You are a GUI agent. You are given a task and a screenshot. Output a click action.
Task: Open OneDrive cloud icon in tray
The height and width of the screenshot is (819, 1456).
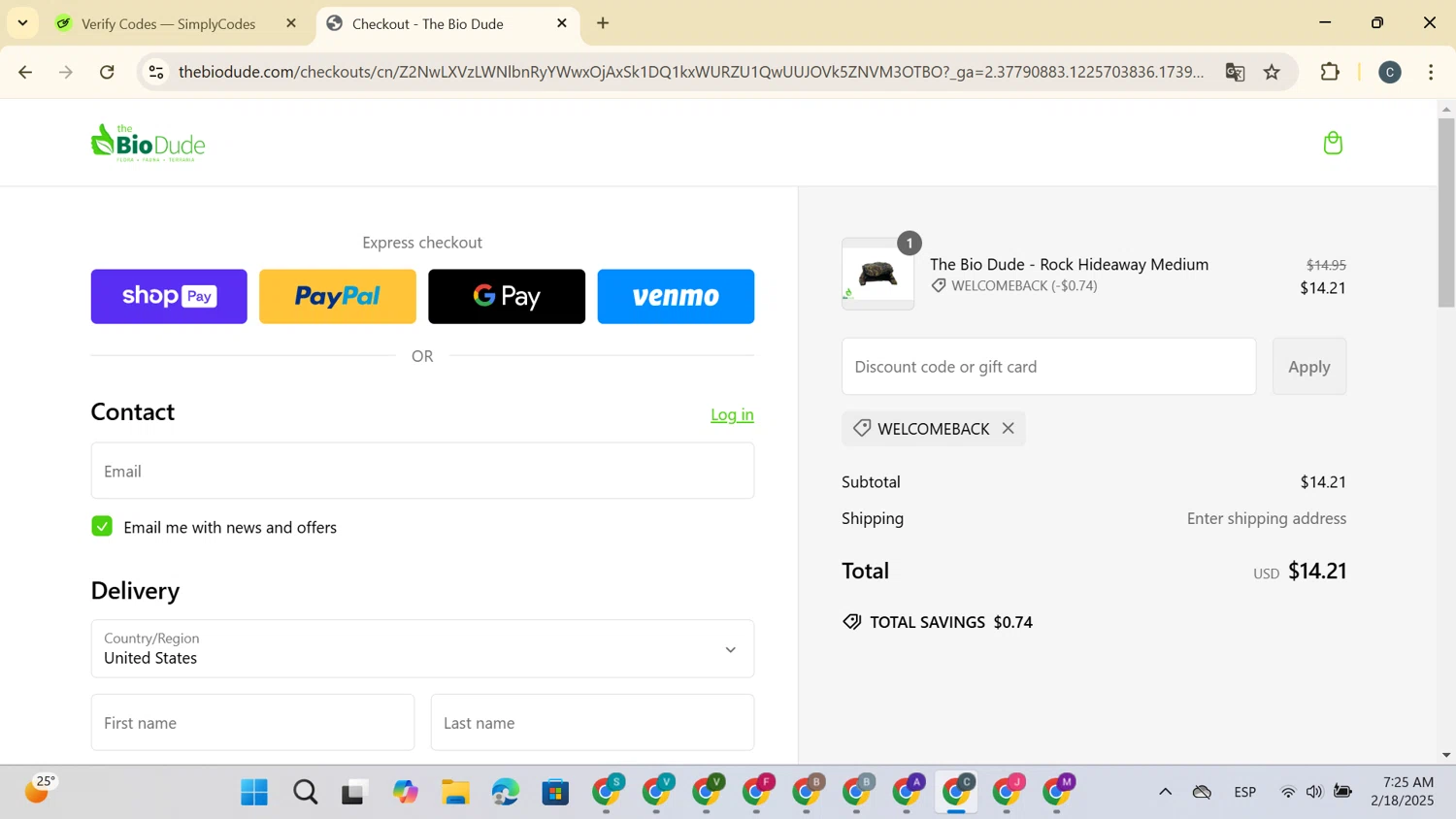pyautogui.click(x=1202, y=792)
